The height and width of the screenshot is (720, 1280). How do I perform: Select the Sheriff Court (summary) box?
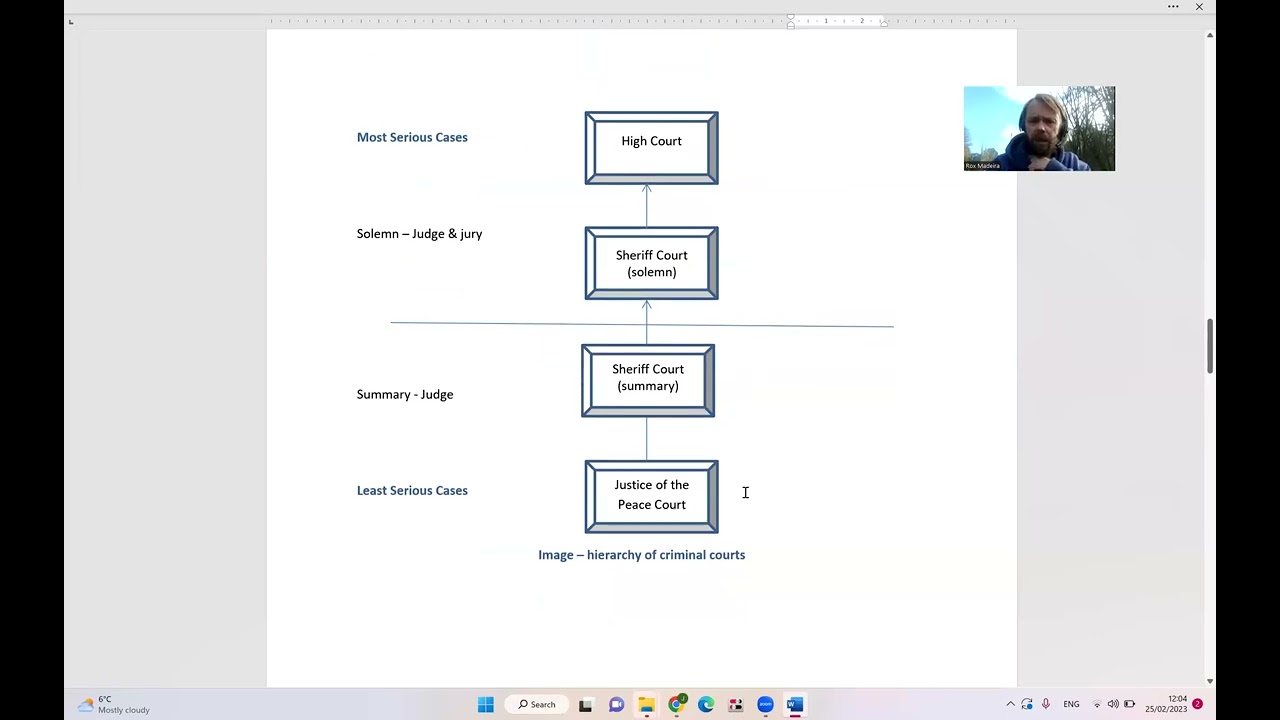(648, 381)
